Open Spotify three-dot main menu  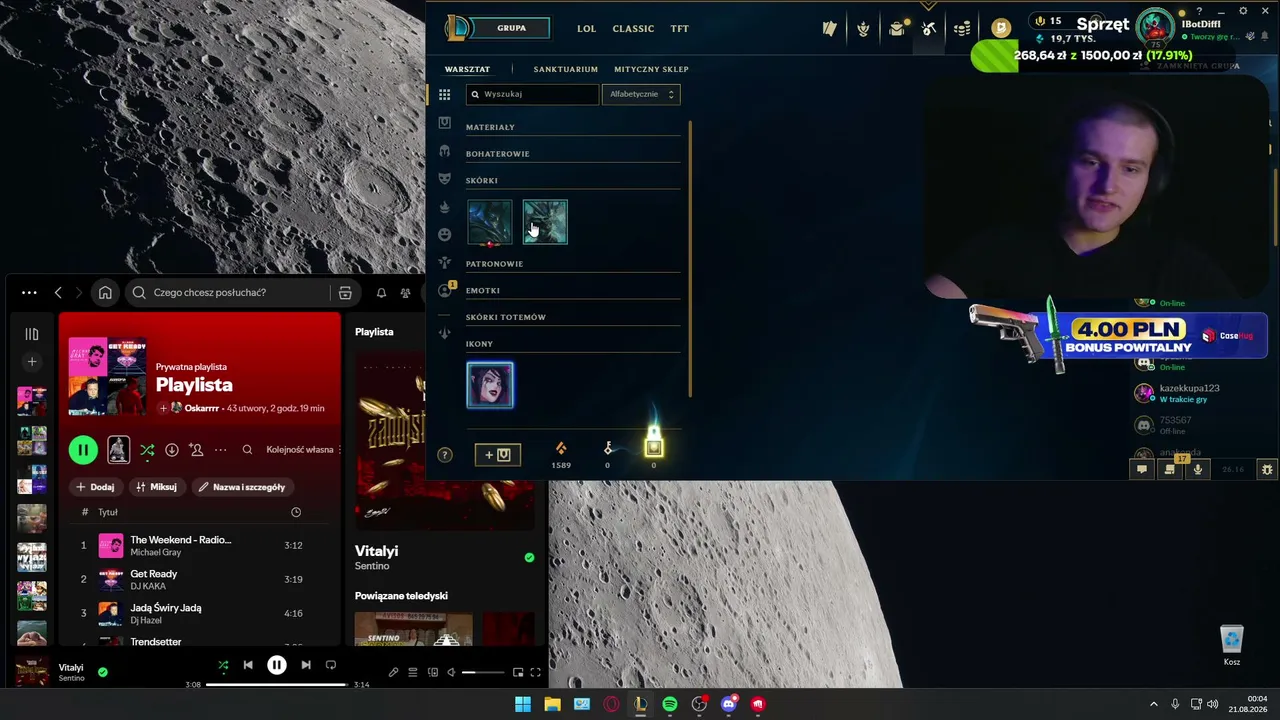(x=29, y=293)
